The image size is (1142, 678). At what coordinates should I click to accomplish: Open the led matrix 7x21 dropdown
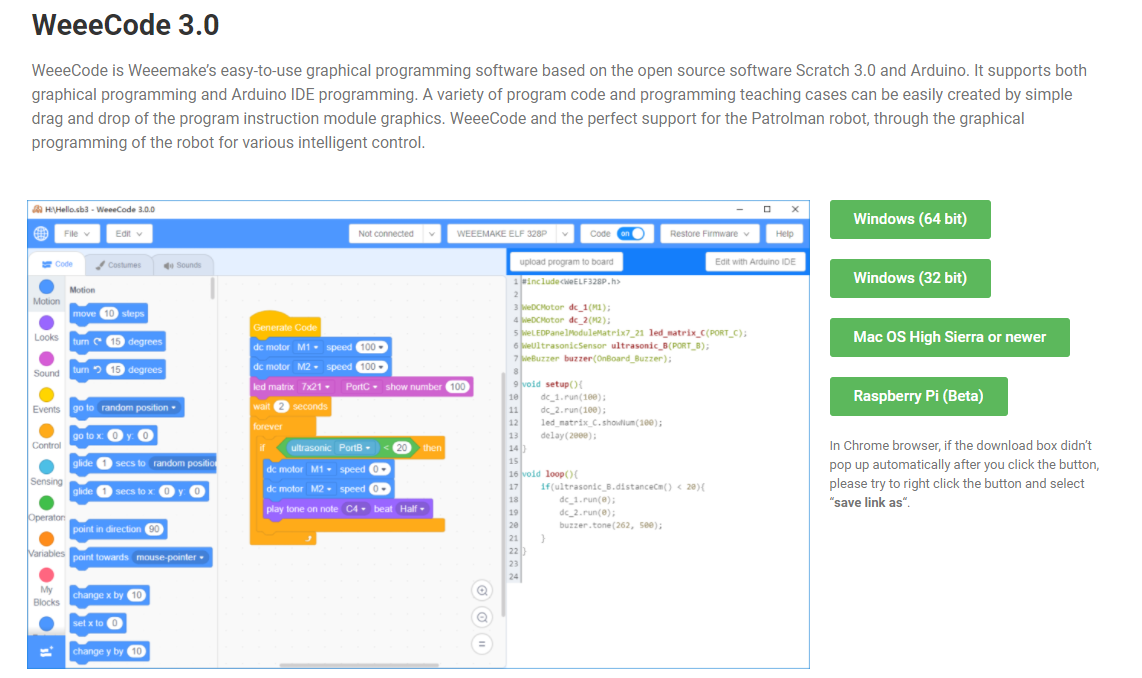coord(315,387)
